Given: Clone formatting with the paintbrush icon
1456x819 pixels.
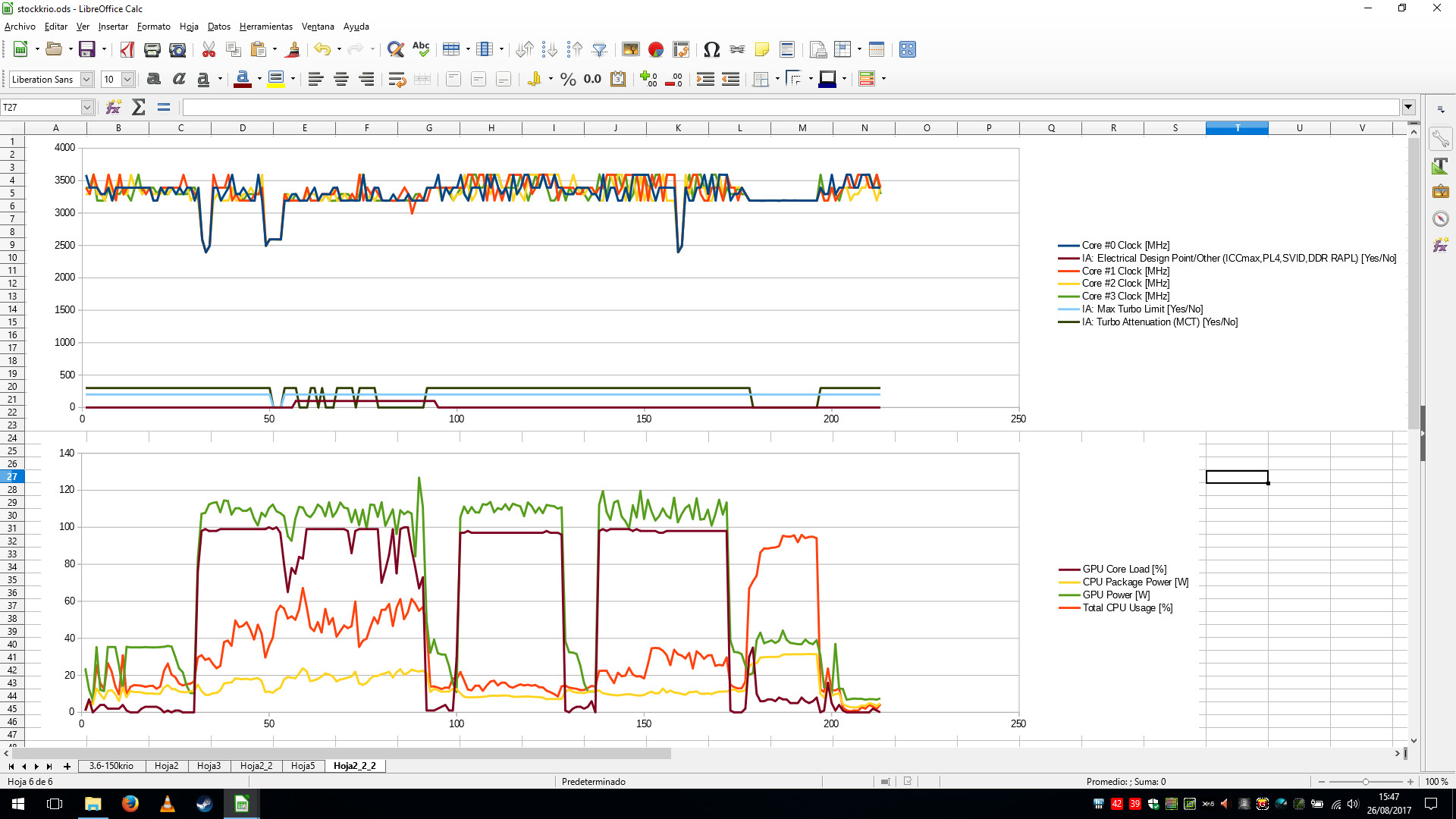Looking at the screenshot, I should (x=293, y=49).
